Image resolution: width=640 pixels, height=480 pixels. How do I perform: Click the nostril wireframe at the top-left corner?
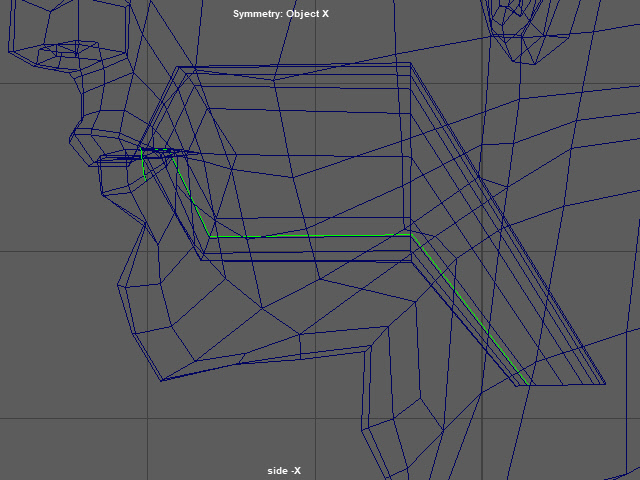coord(60,48)
